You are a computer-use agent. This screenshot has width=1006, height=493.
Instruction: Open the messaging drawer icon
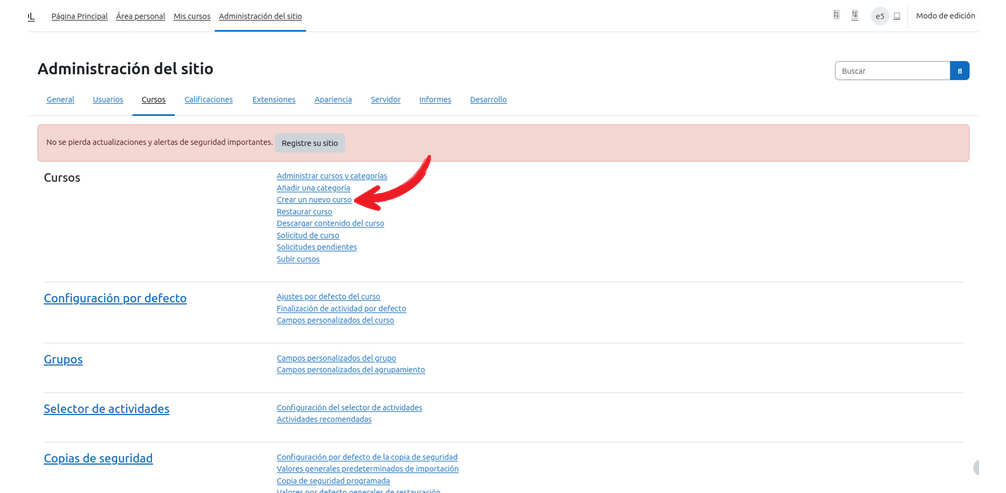coord(855,16)
